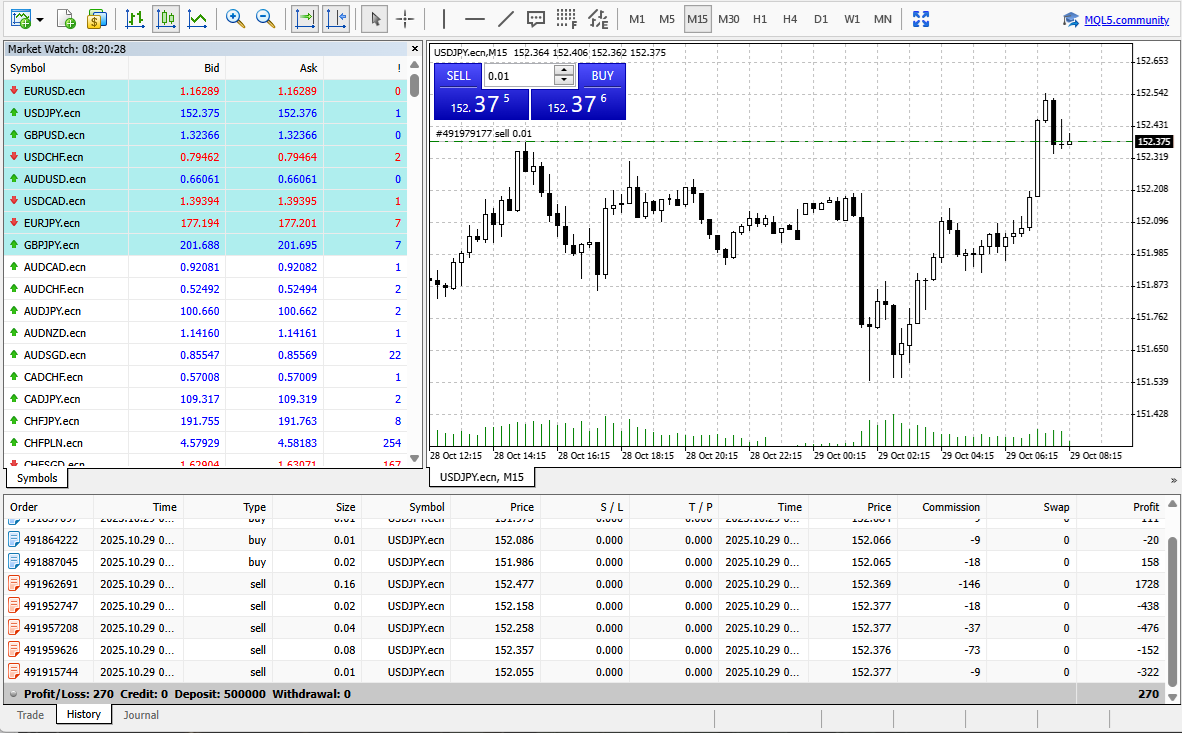Open the new chart dropdown arrow
This screenshot has width=1182, height=733.
39,19
